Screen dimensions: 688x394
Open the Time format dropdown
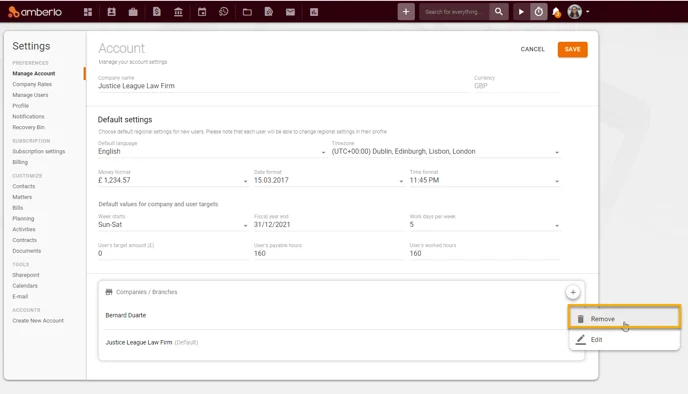coord(485,180)
